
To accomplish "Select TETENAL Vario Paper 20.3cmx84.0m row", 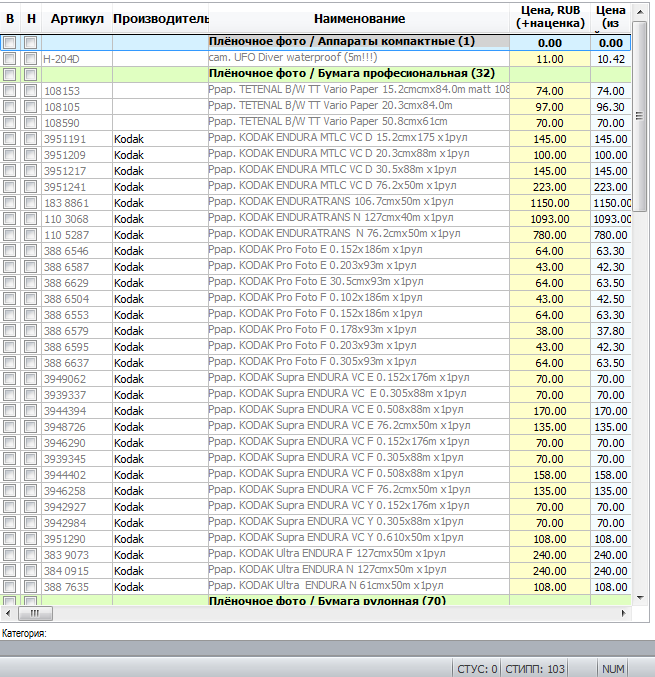I will (x=315, y=106).
